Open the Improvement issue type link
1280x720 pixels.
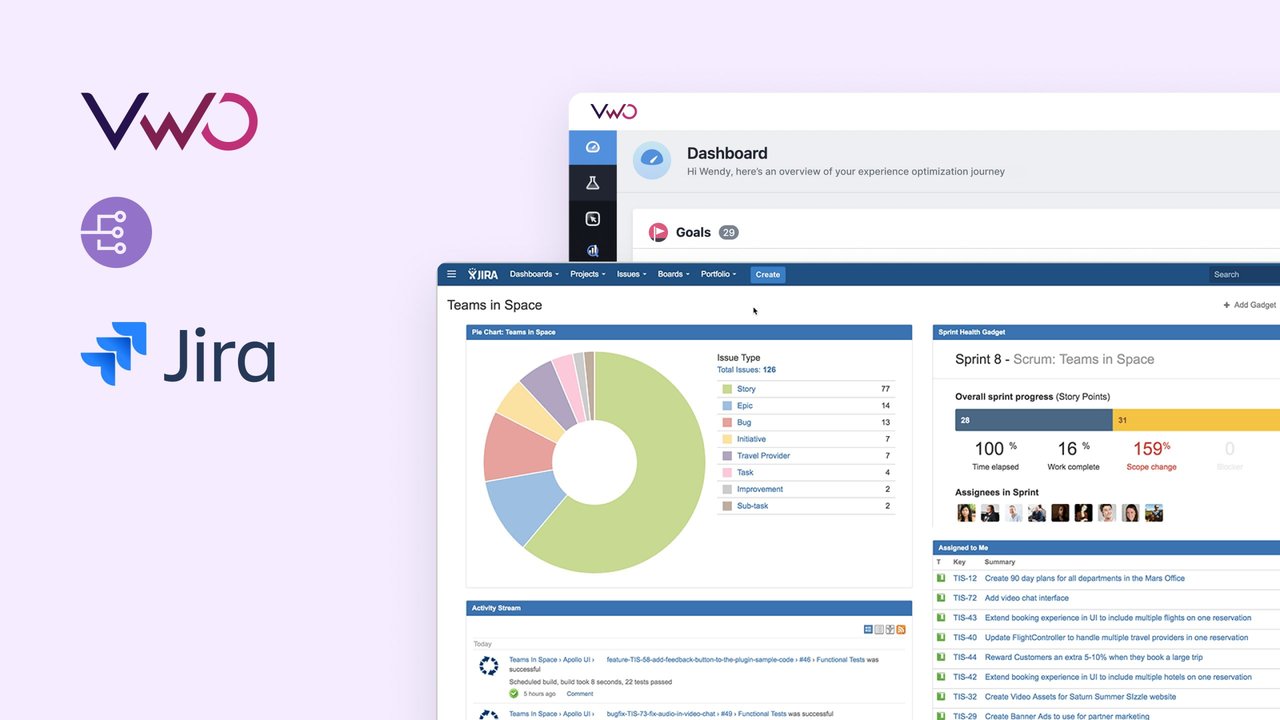(760, 489)
